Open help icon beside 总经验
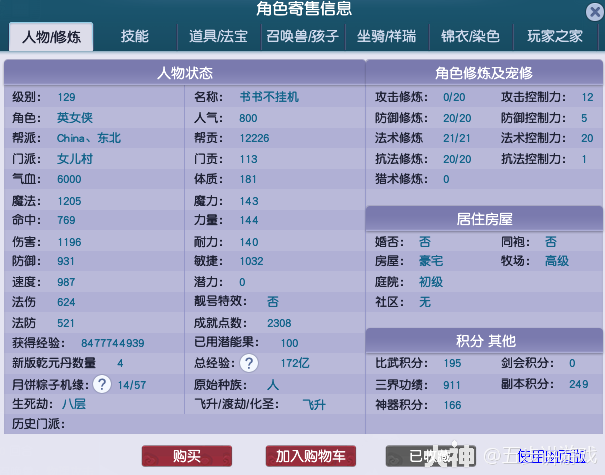The width and height of the screenshot is (605, 475). click(x=249, y=363)
